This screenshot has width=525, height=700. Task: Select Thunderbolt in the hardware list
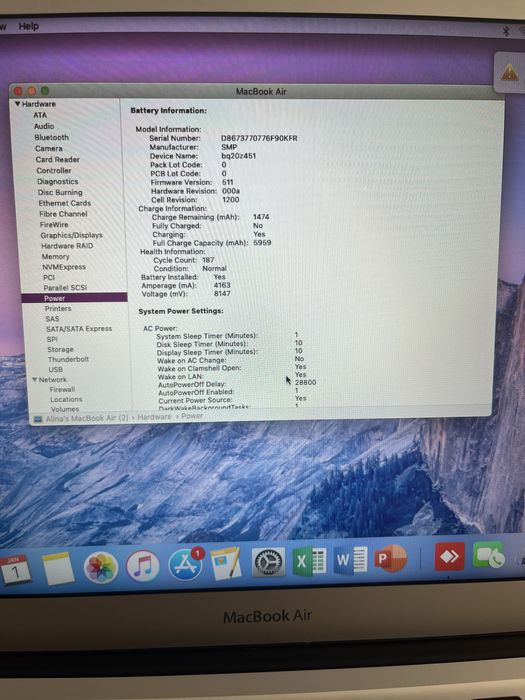click(68, 359)
